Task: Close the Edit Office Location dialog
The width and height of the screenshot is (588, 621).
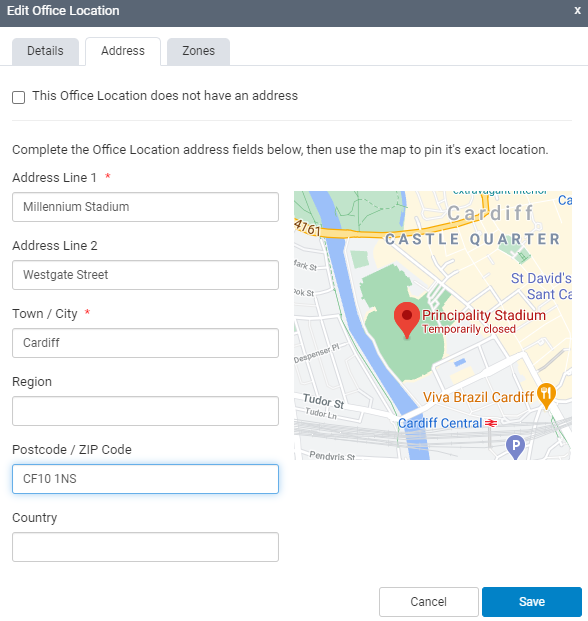Action: [578, 11]
